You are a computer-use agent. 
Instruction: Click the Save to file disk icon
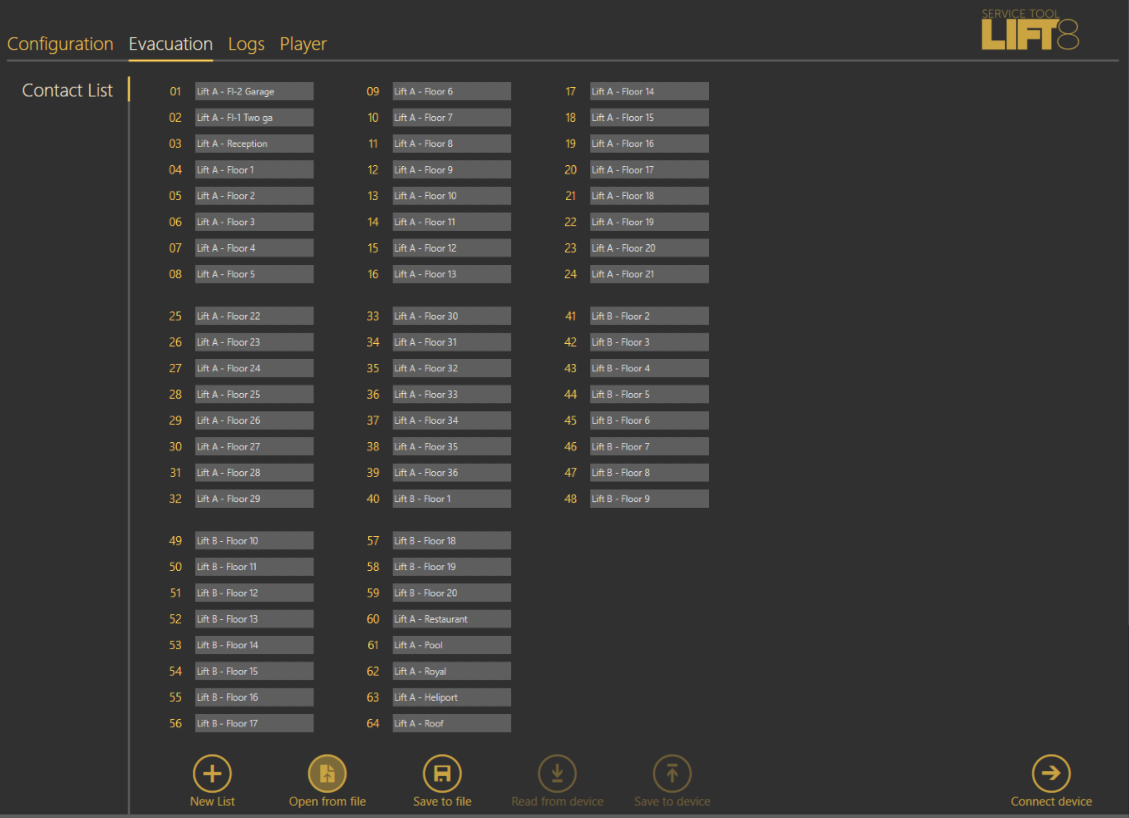(442, 773)
